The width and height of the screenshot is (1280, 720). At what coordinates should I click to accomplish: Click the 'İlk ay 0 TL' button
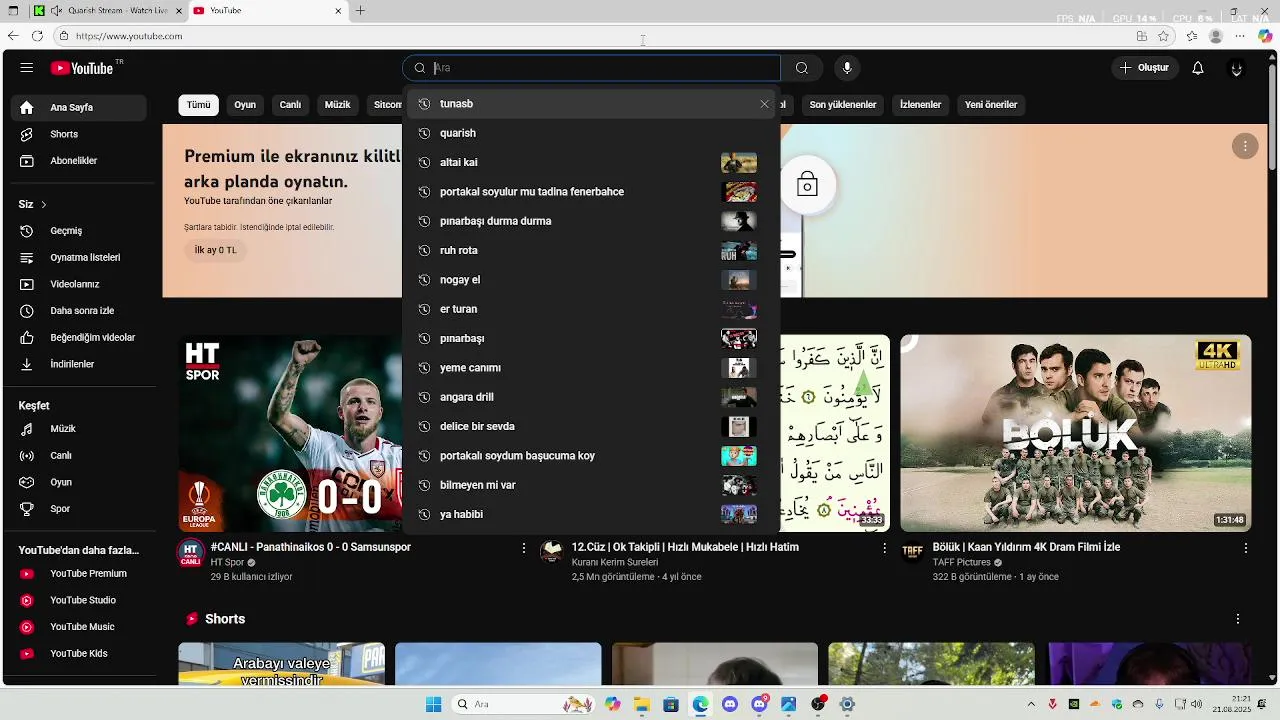216,250
